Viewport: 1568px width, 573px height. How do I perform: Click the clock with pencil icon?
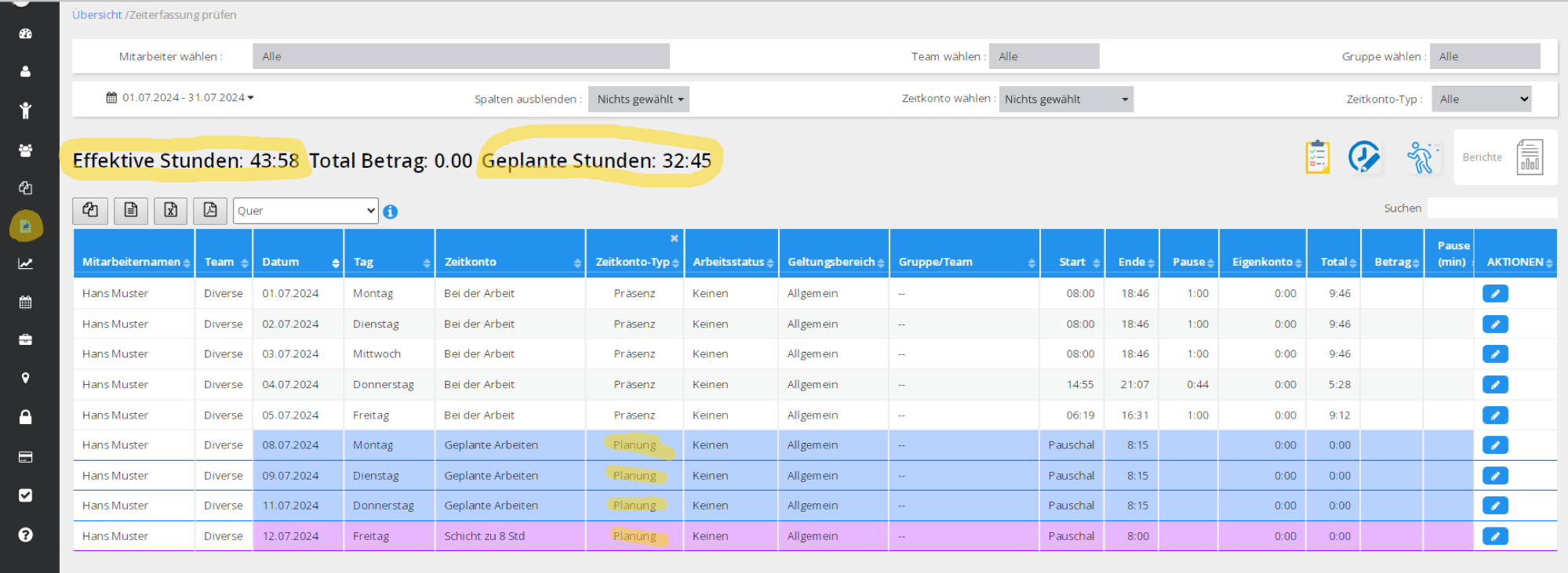[1364, 158]
